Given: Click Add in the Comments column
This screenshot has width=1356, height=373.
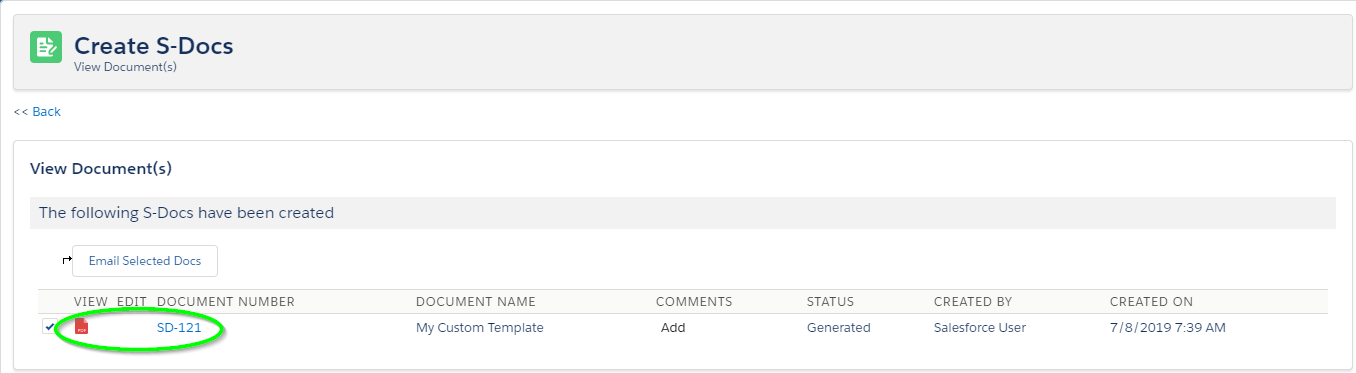Looking at the screenshot, I should [x=673, y=328].
